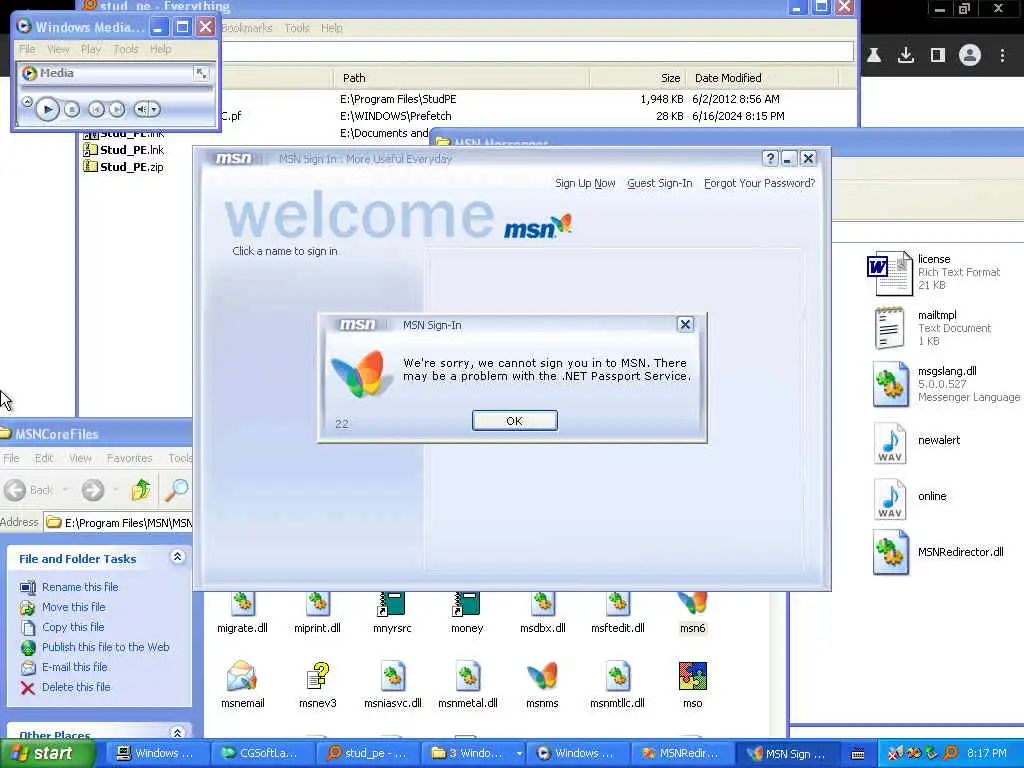The height and width of the screenshot is (768, 1024).
Task: Click the Media Player seek bar
Action: point(116,88)
